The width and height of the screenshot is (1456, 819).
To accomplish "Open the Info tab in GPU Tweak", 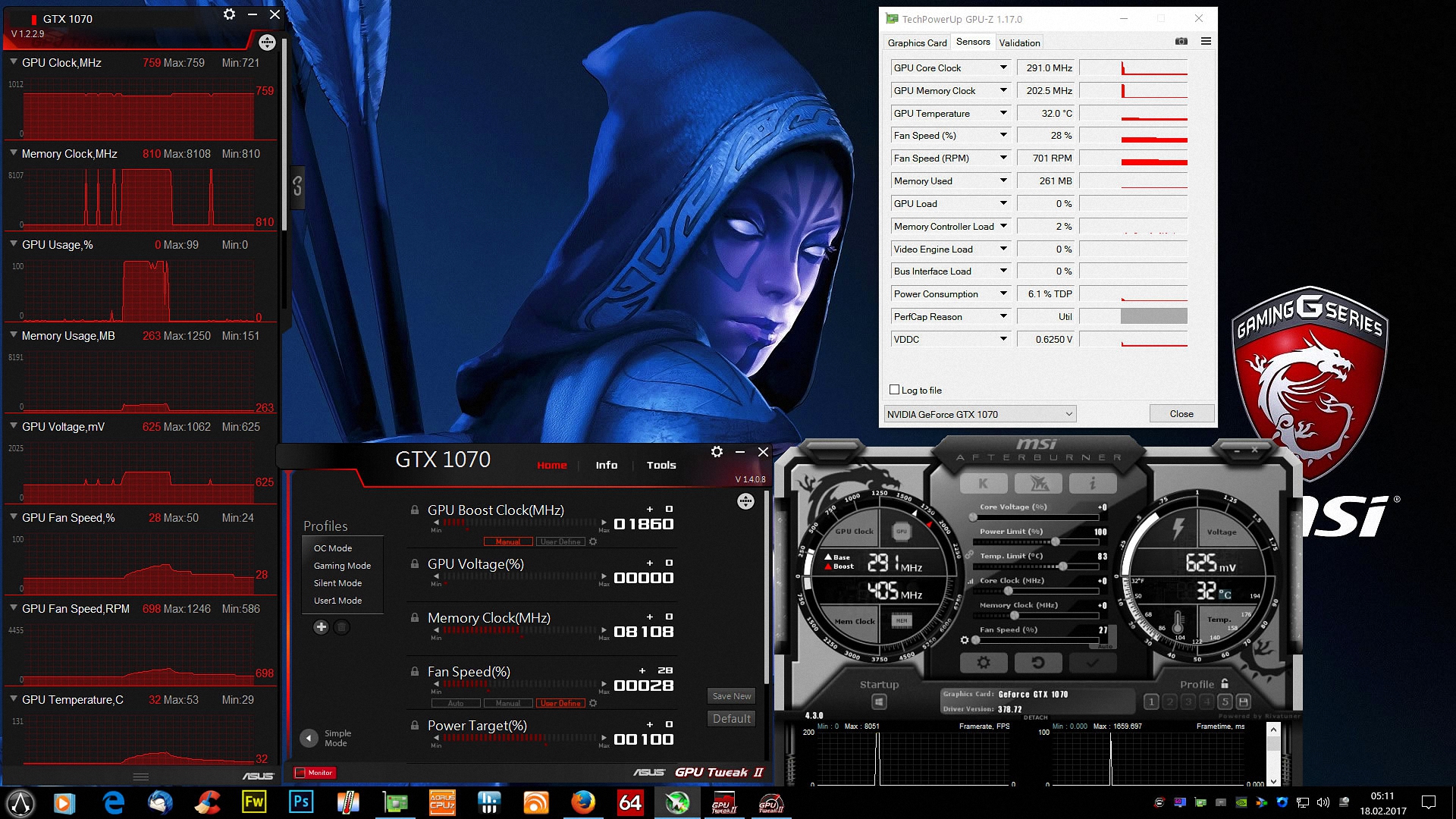I will tap(606, 466).
